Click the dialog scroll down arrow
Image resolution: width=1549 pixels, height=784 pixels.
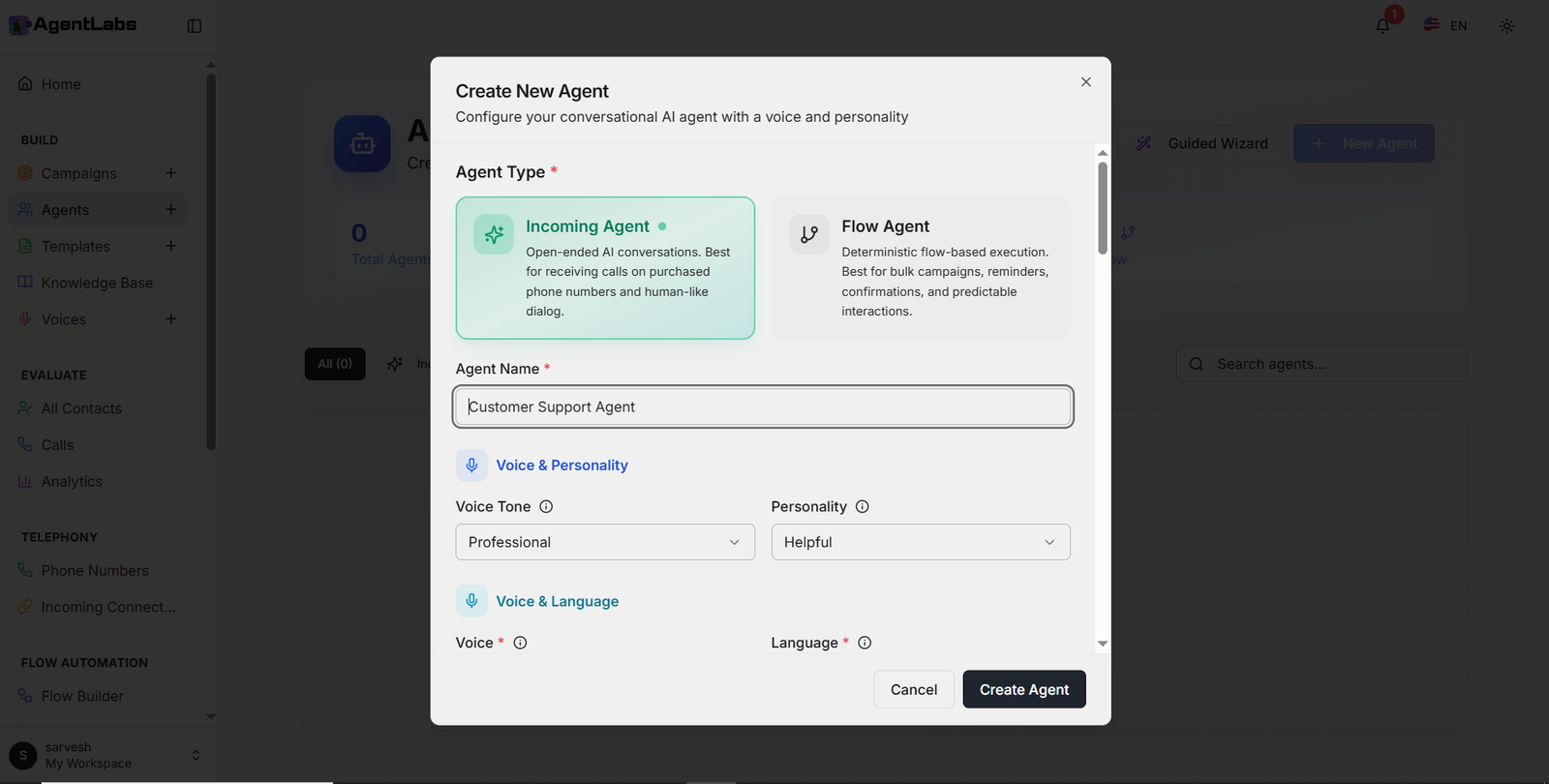1103,644
